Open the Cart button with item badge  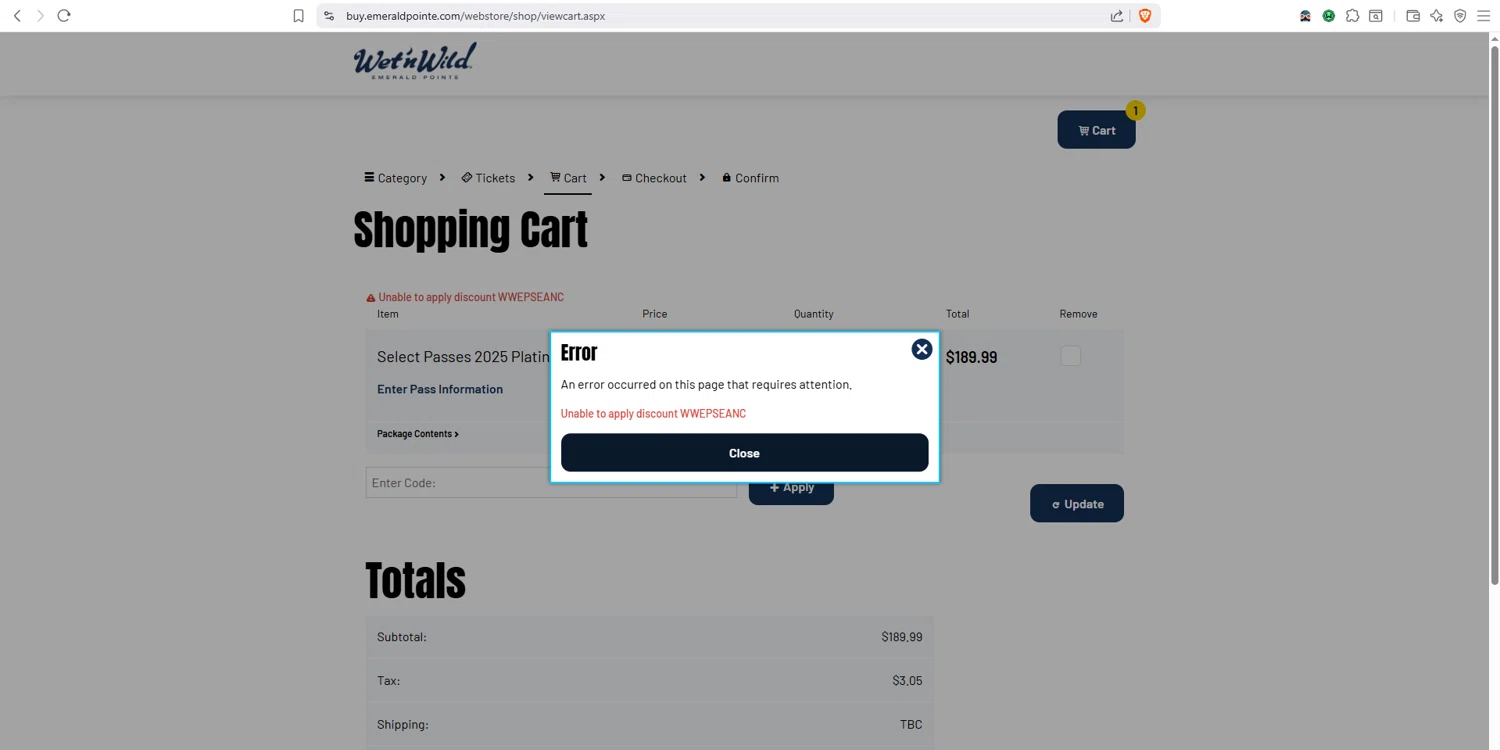[1096, 130]
